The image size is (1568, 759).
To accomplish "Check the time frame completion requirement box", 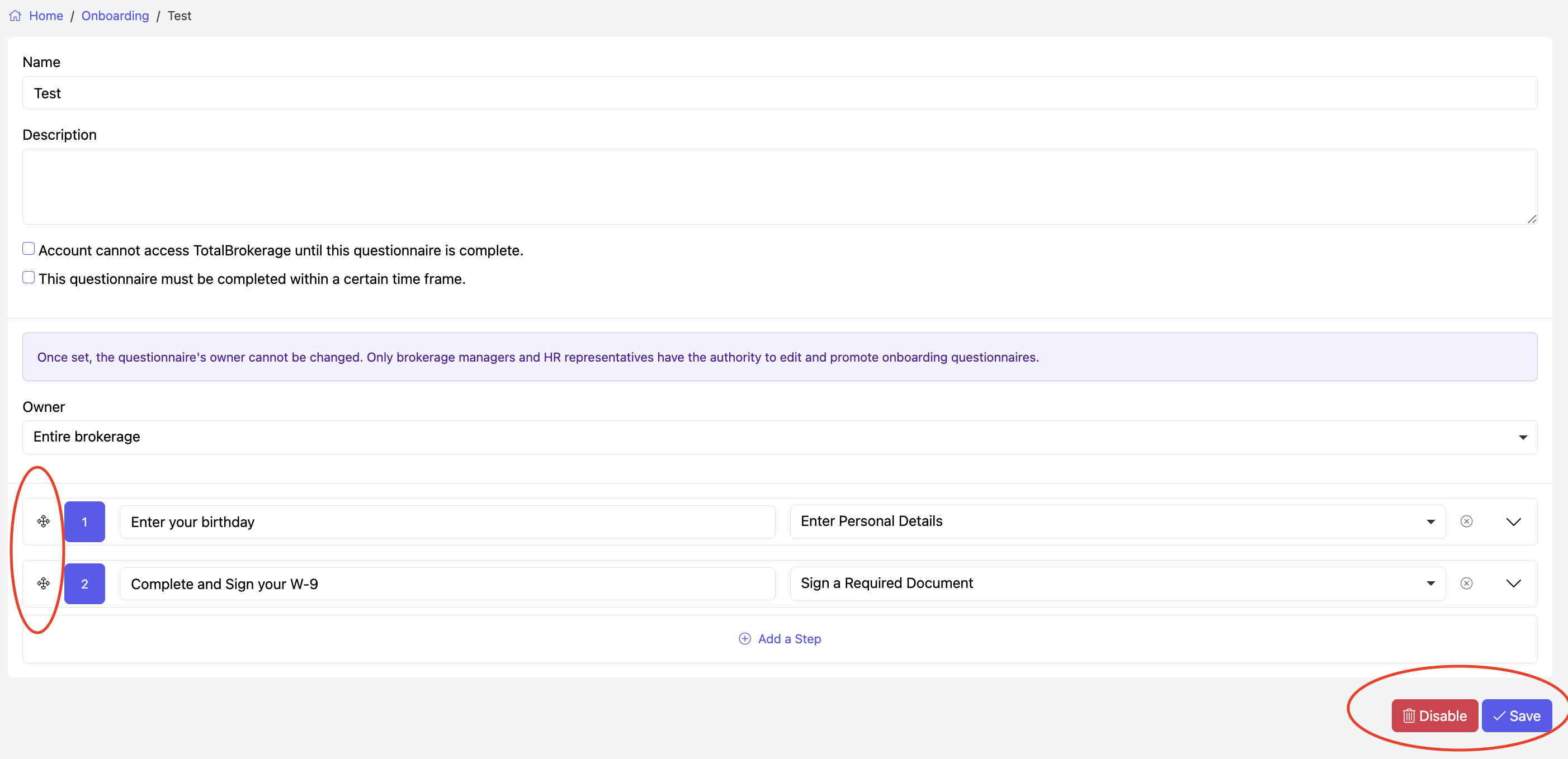I will point(29,277).
